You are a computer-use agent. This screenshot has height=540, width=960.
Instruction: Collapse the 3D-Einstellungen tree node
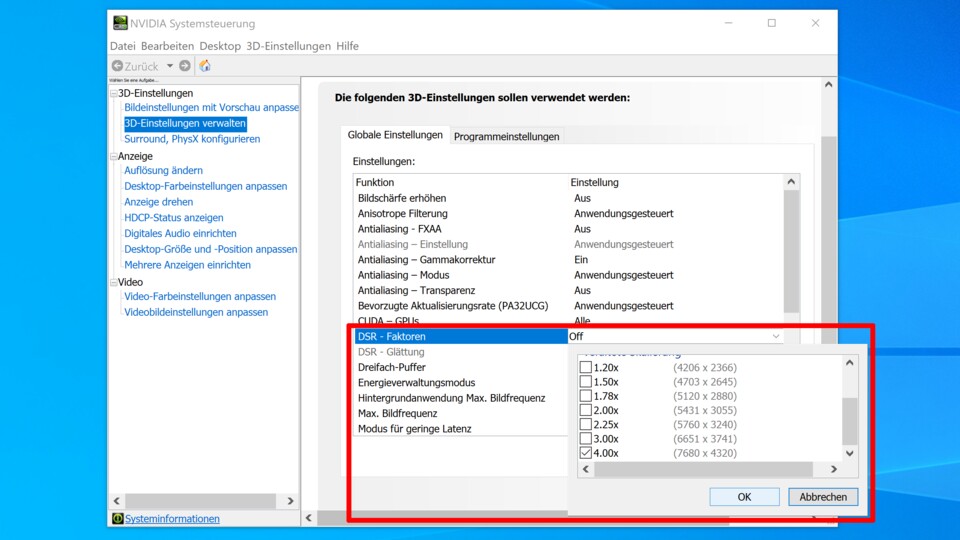(x=113, y=93)
